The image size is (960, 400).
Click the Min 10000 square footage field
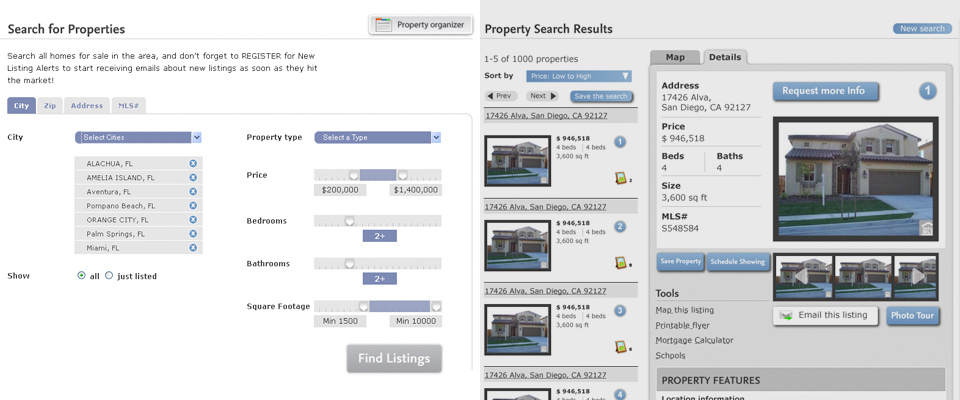coord(416,321)
